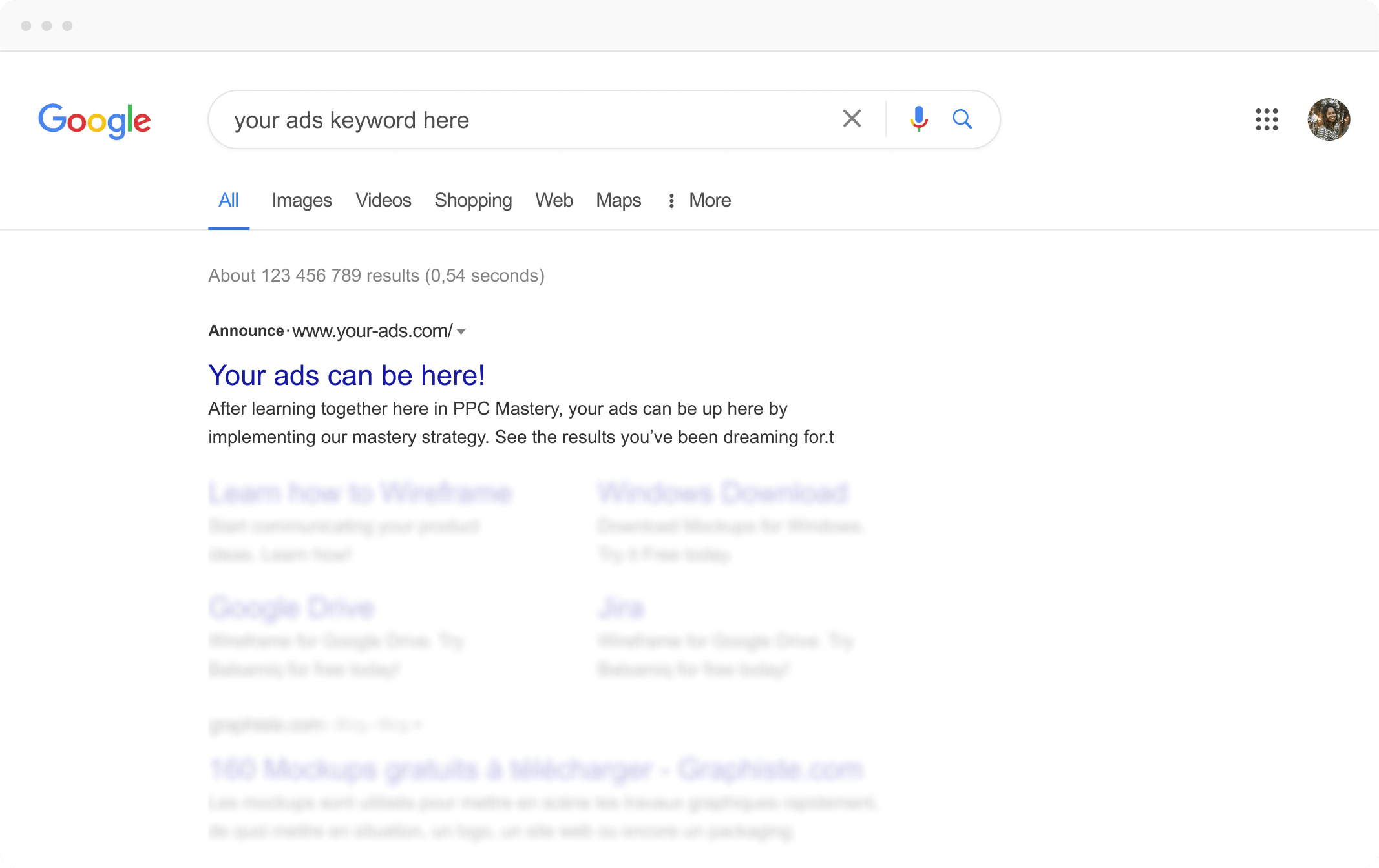Select the Web results tab
Viewport: 1379px width, 868px height.
pos(554,201)
